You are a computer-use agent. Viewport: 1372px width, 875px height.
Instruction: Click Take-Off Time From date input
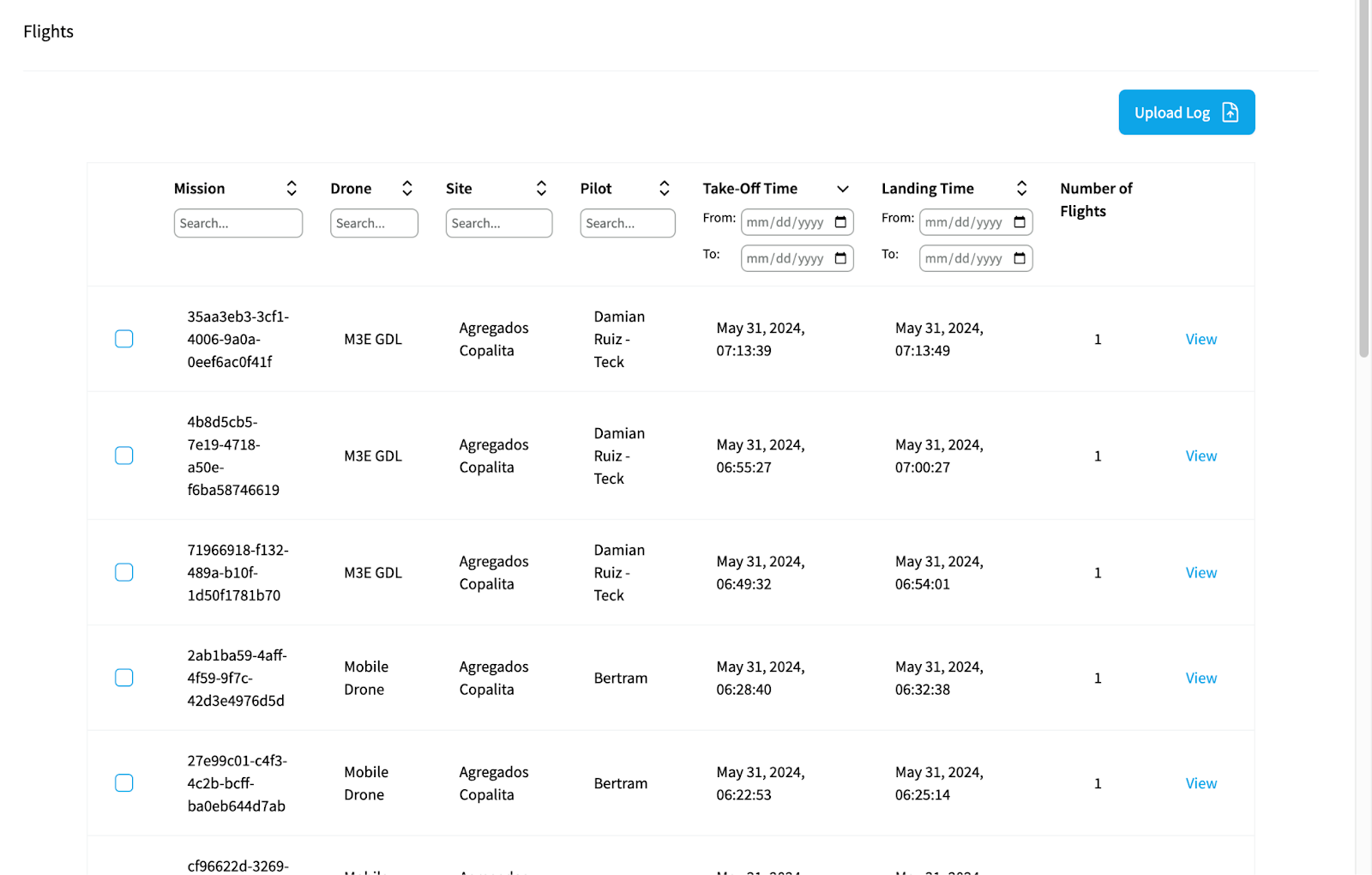tap(797, 222)
